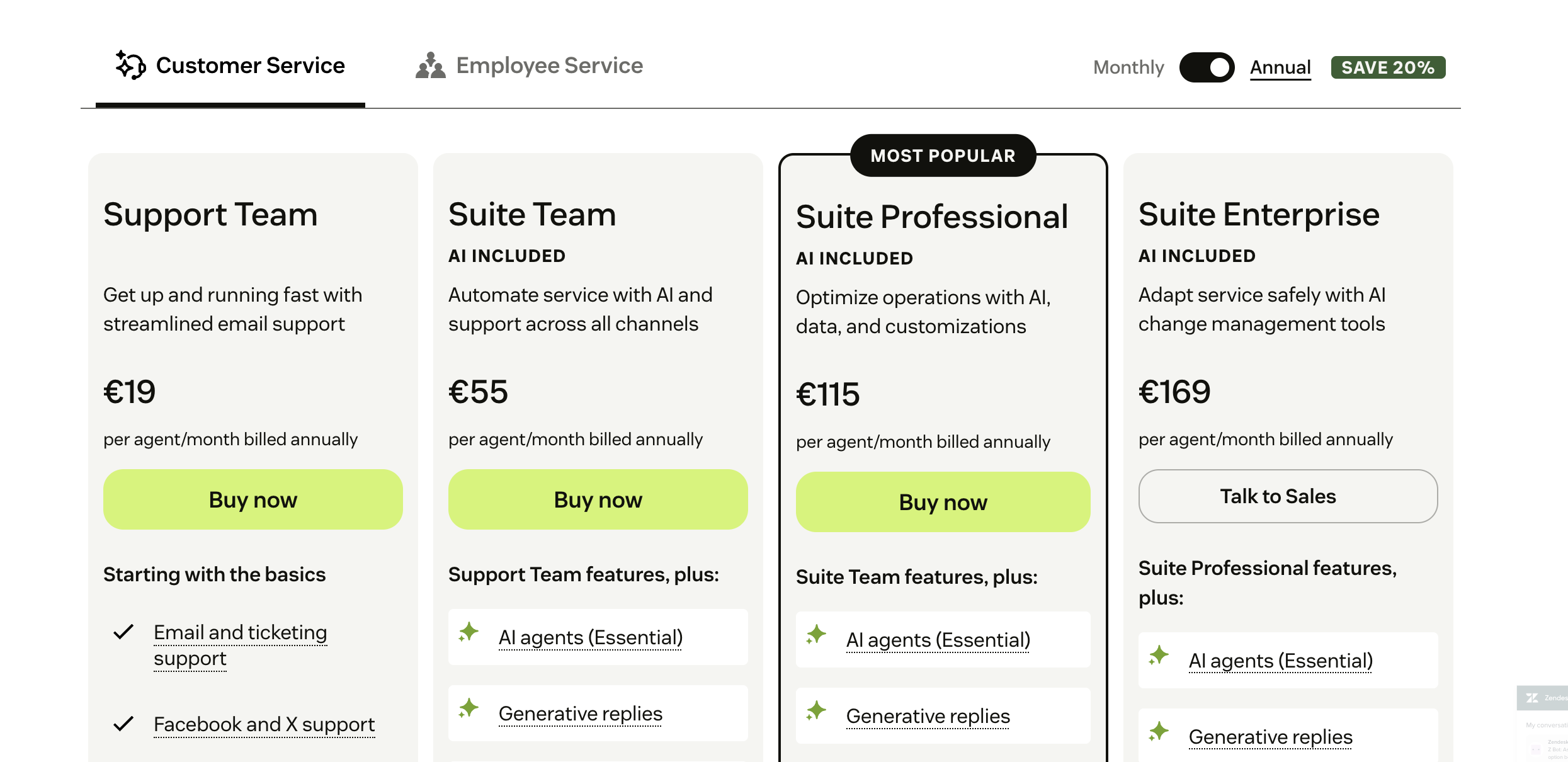Click the Z Bot avatar in the widget
This screenshot has height=762, width=1568.
[x=1535, y=749]
